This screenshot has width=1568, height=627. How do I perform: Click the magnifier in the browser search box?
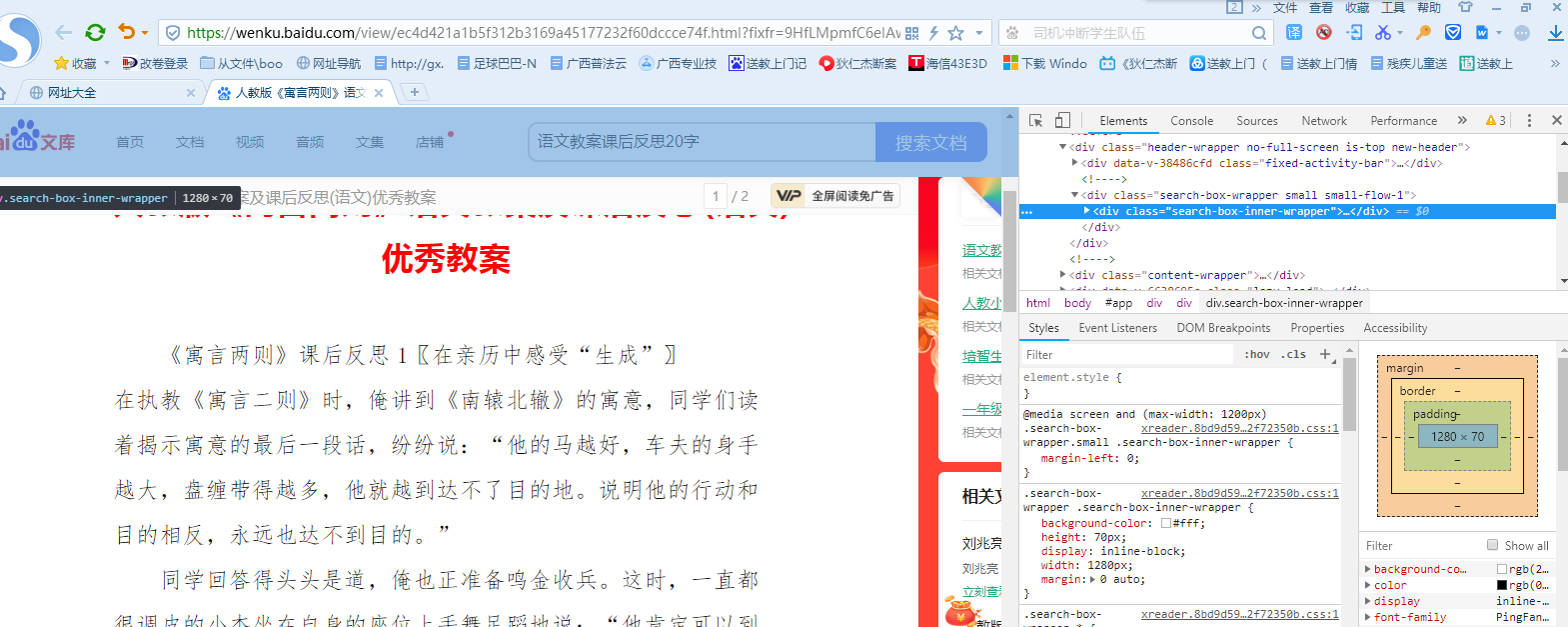(1259, 33)
